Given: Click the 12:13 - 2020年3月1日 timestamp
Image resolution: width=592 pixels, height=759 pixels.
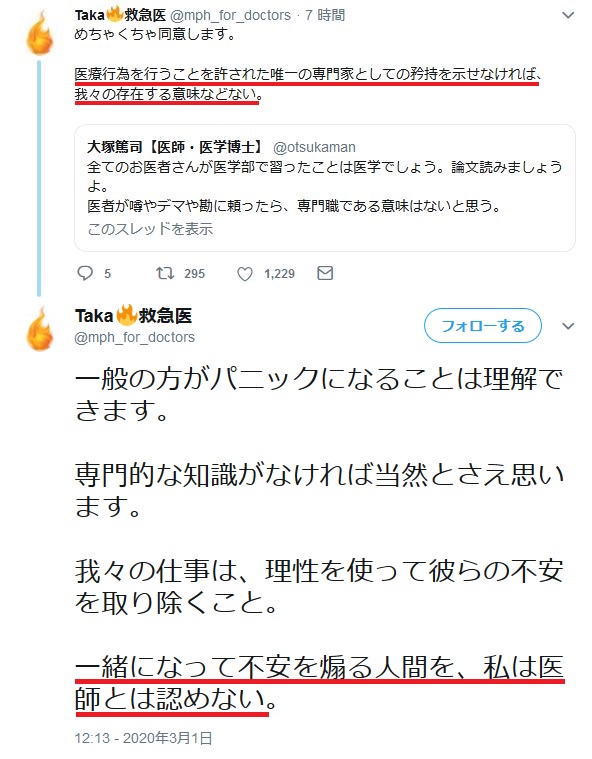Looking at the screenshot, I should tap(144, 738).
